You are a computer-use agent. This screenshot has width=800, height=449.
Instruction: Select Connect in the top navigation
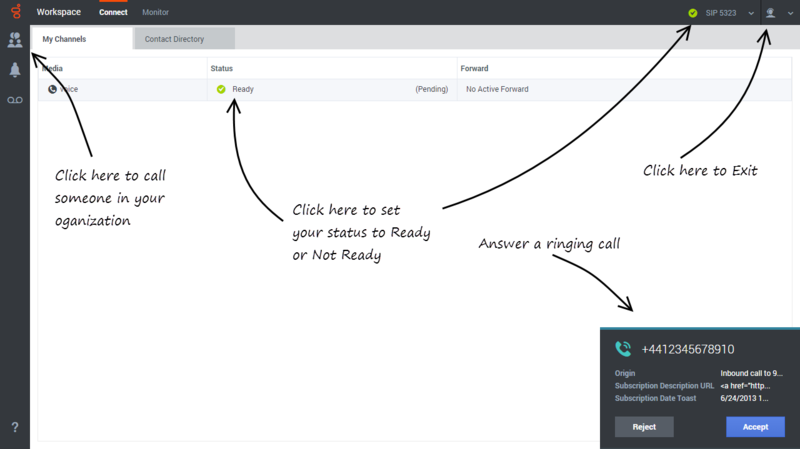(x=113, y=12)
